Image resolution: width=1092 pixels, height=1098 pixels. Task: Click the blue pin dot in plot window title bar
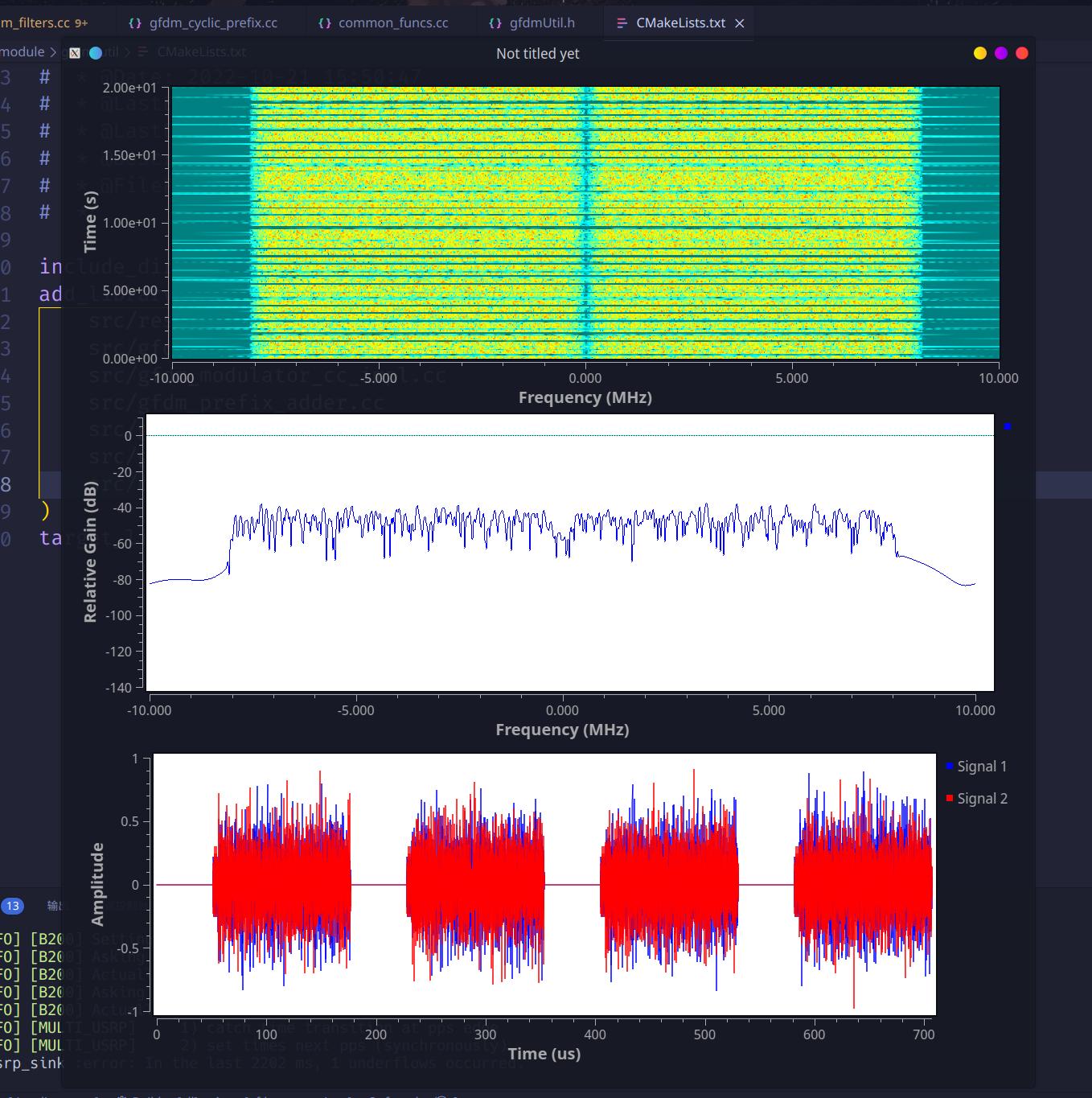[x=96, y=53]
